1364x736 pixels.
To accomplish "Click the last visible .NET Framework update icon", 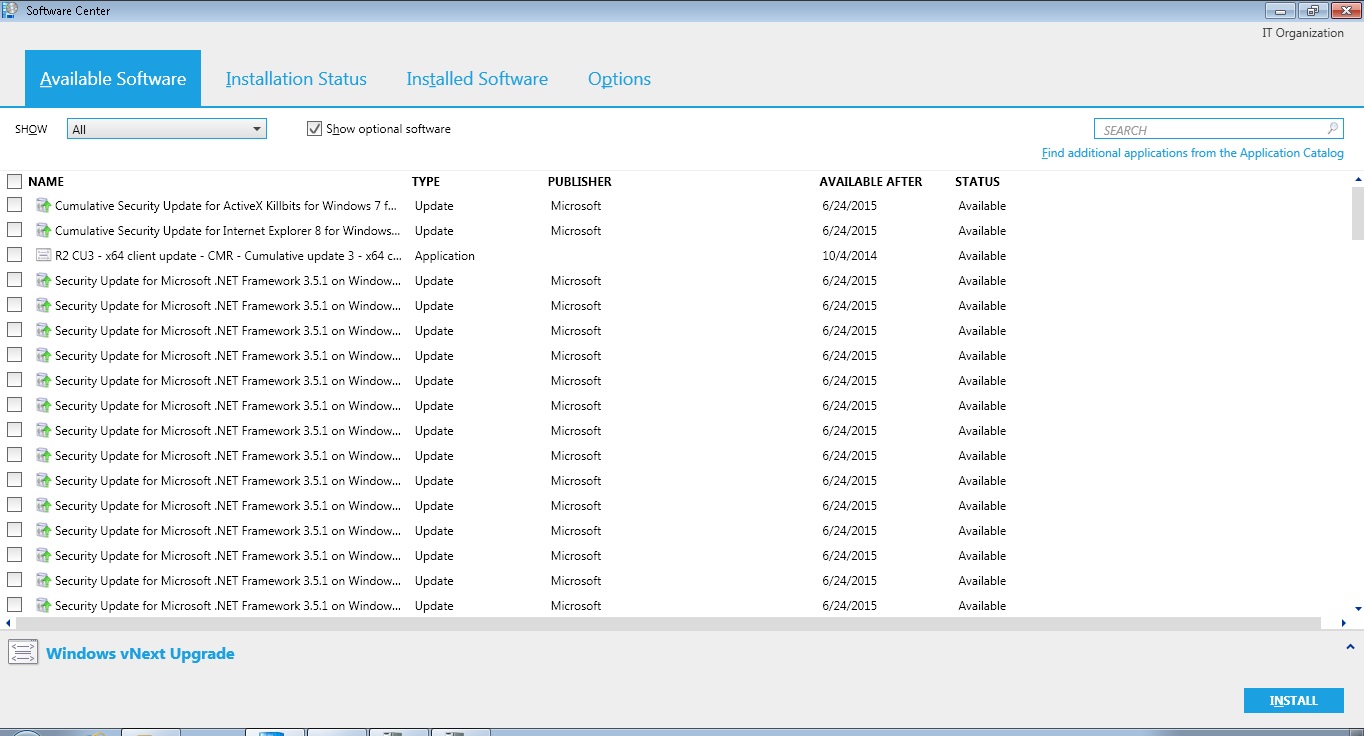I will [43, 606].
